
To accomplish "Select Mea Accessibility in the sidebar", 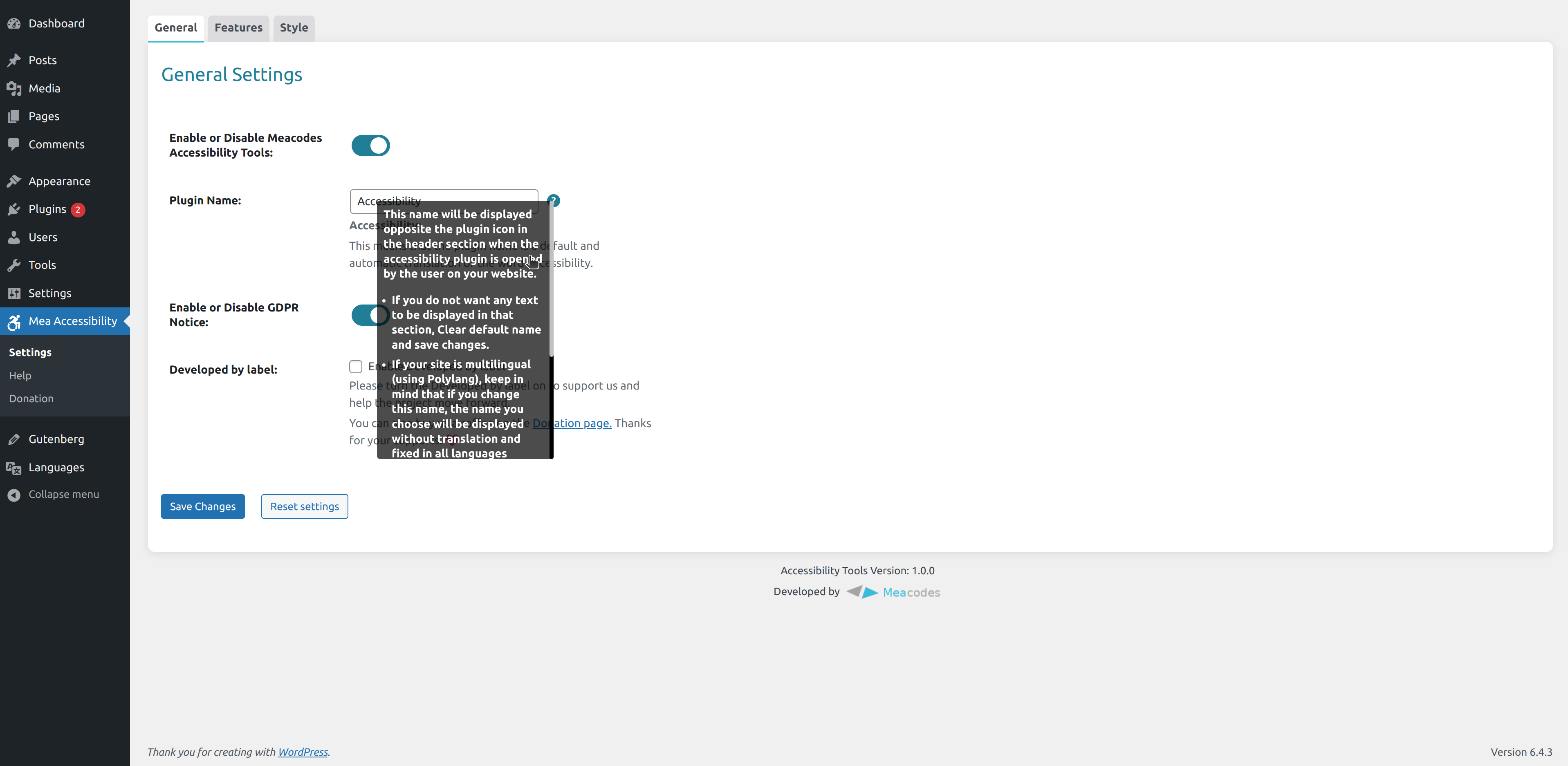I will click(x=65, y=321).
